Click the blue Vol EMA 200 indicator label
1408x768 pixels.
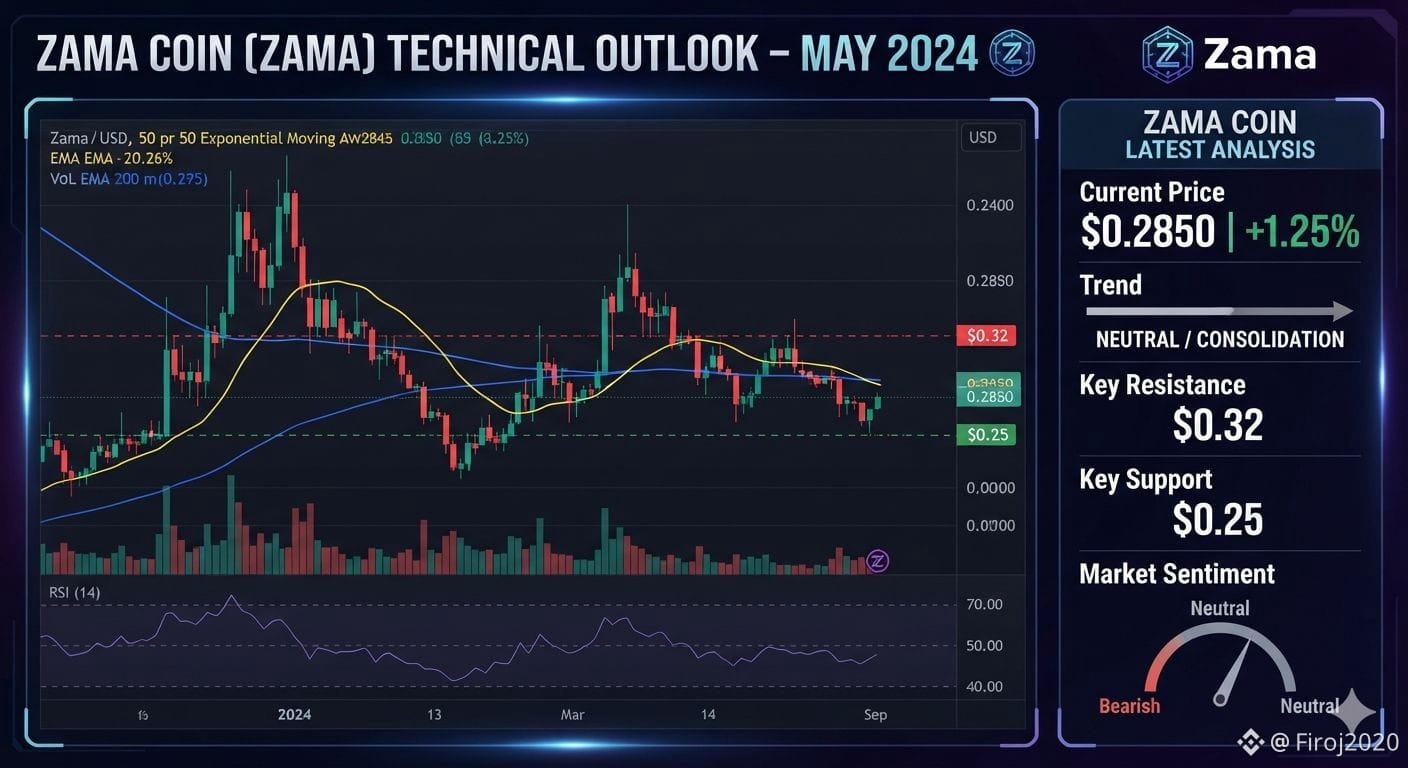129,179
